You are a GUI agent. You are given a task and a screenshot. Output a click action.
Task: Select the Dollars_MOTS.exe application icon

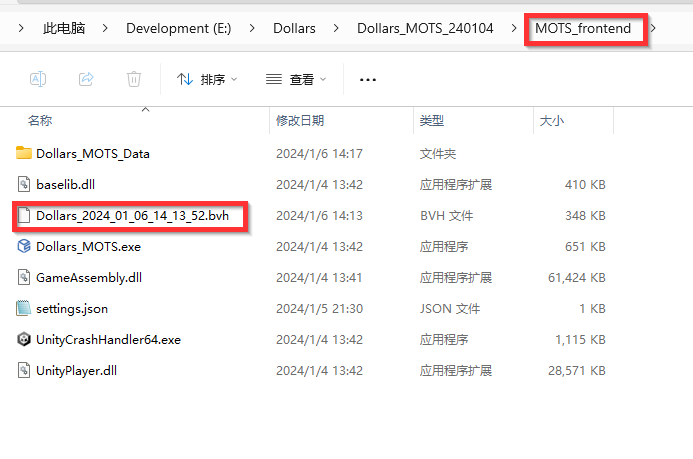coord(25,246)
